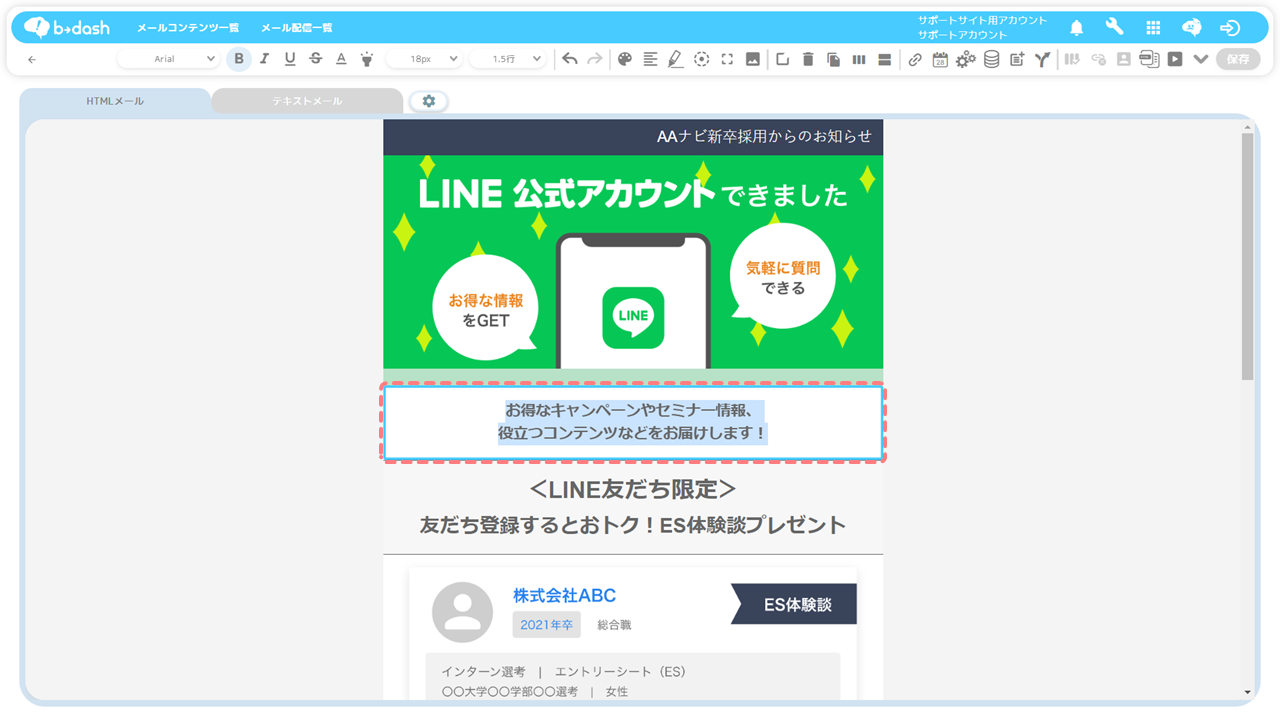
Task: Click the ES体験談 ribbon label
Action: click(794, 604)
